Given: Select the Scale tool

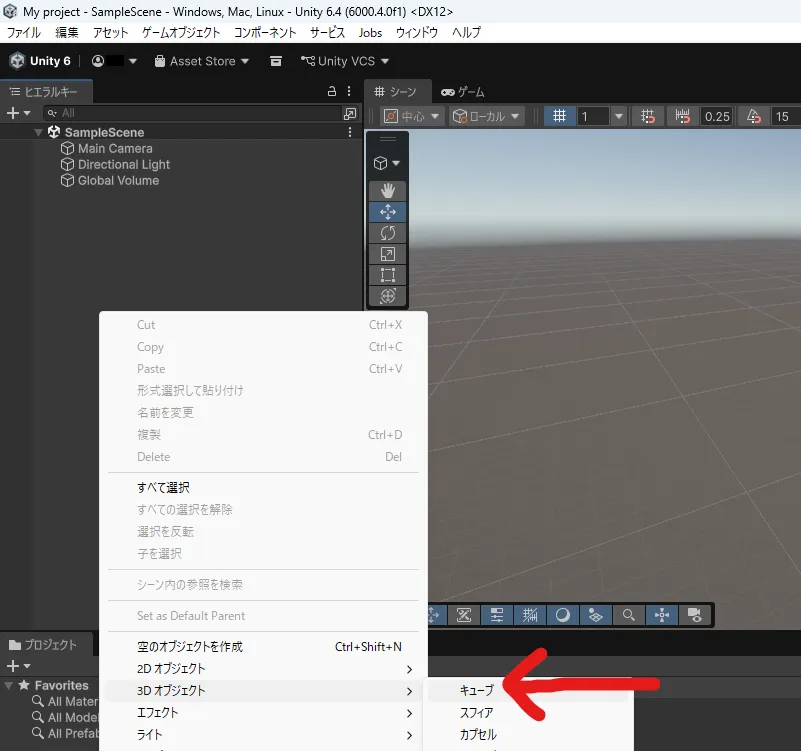Looking at the screenshot, I should [x=388, y=254].
